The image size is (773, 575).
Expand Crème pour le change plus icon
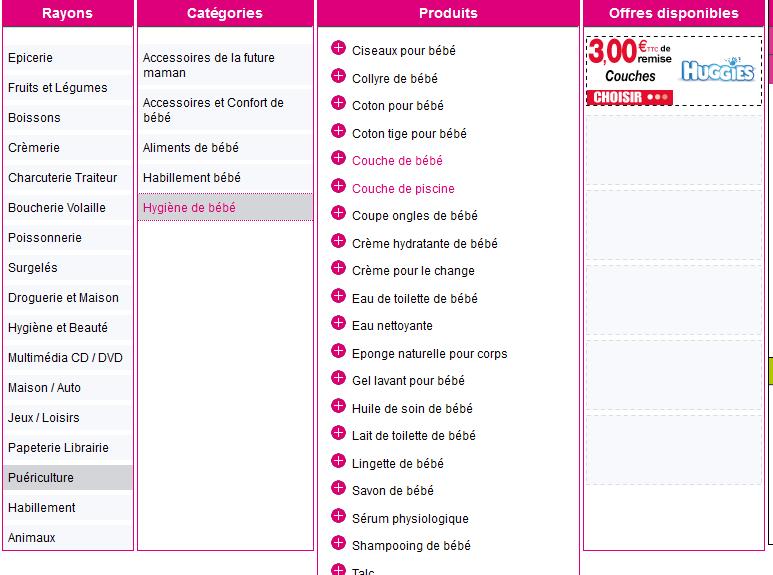click(x=338, y=268)
